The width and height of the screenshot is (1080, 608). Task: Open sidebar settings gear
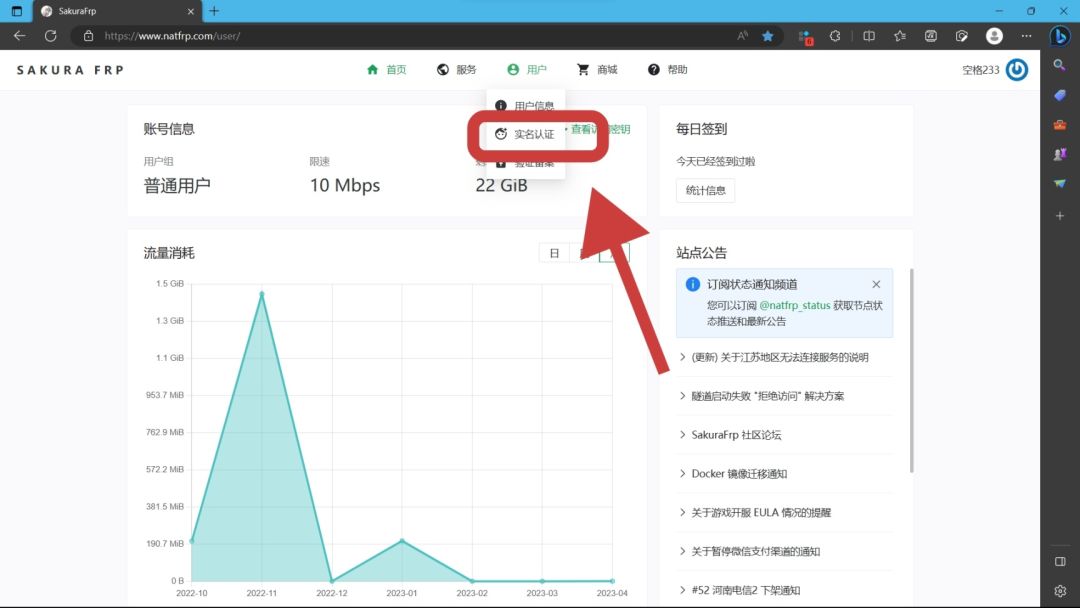coord(1059,591)
